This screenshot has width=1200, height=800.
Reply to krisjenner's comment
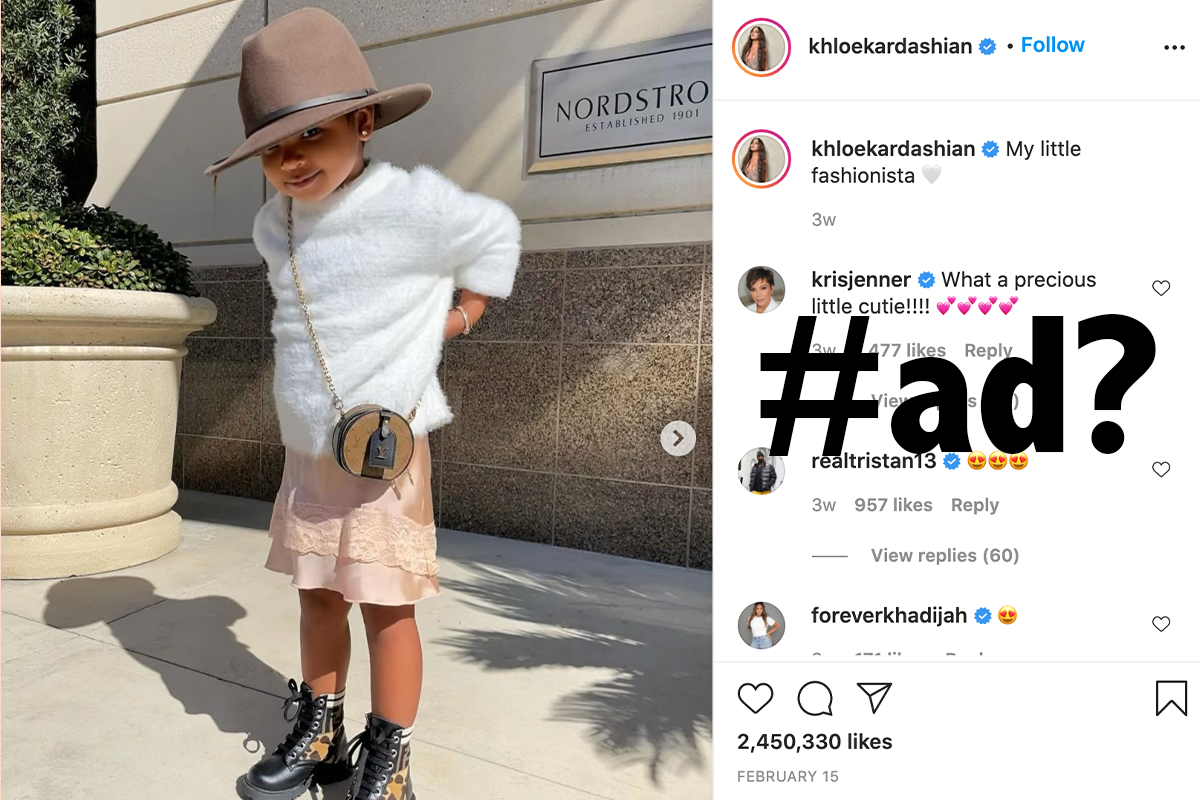click(988, 350)
